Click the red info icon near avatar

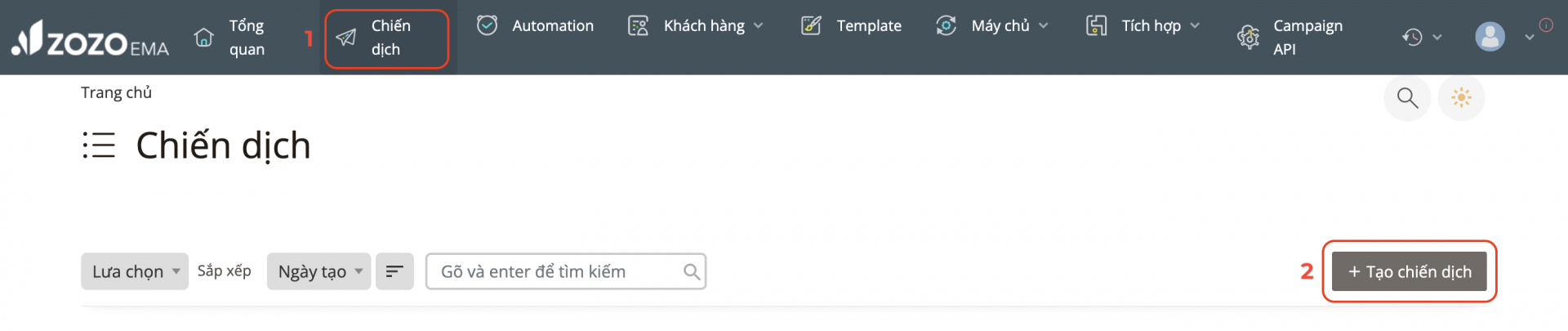click(x=1546, y=25)
